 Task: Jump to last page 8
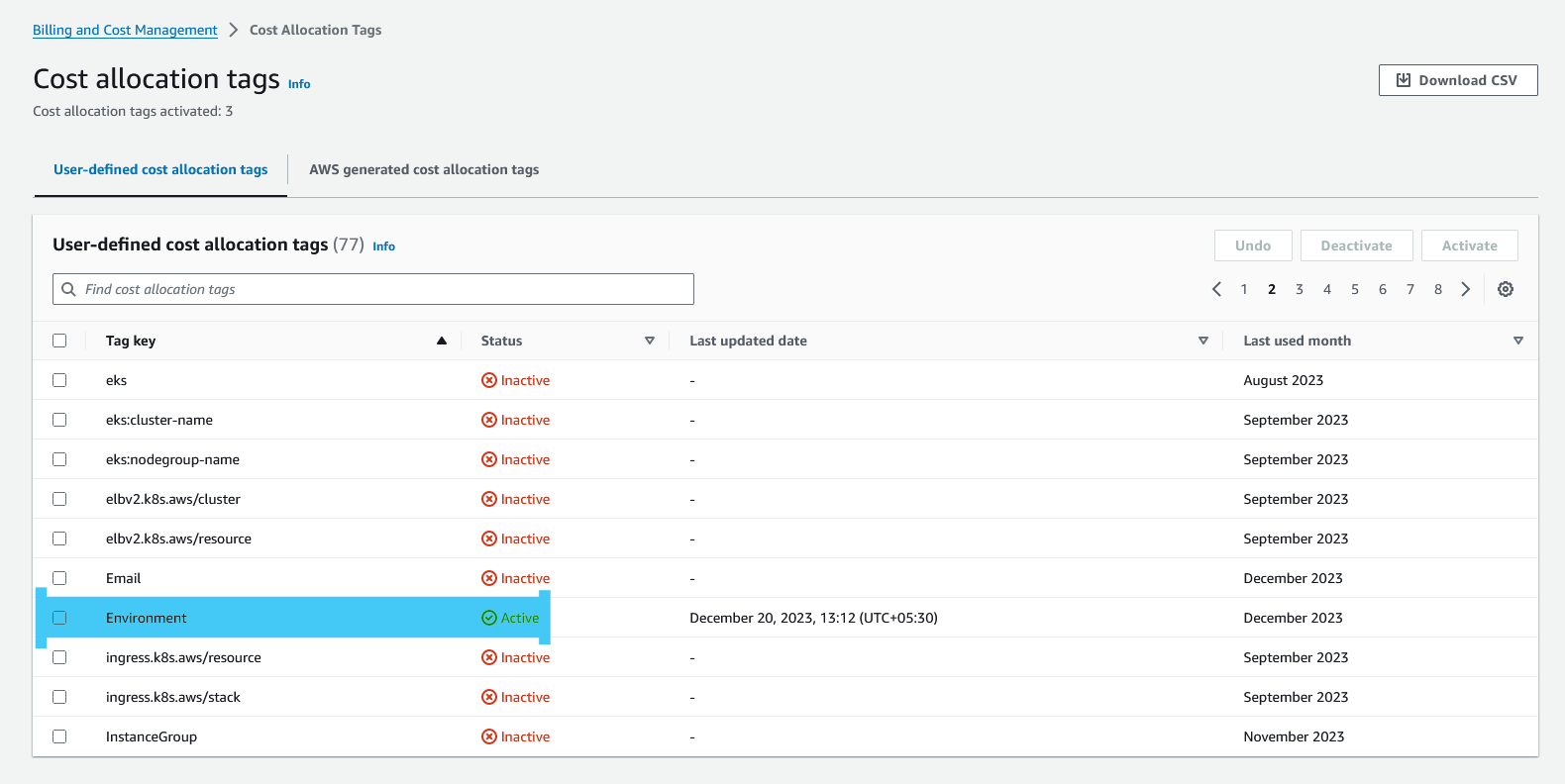[1438, 289]
